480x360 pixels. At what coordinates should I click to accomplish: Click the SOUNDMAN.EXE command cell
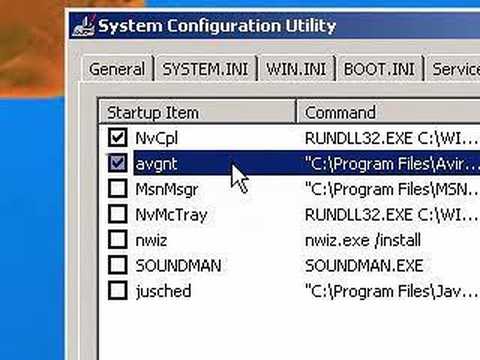point(364,266)
